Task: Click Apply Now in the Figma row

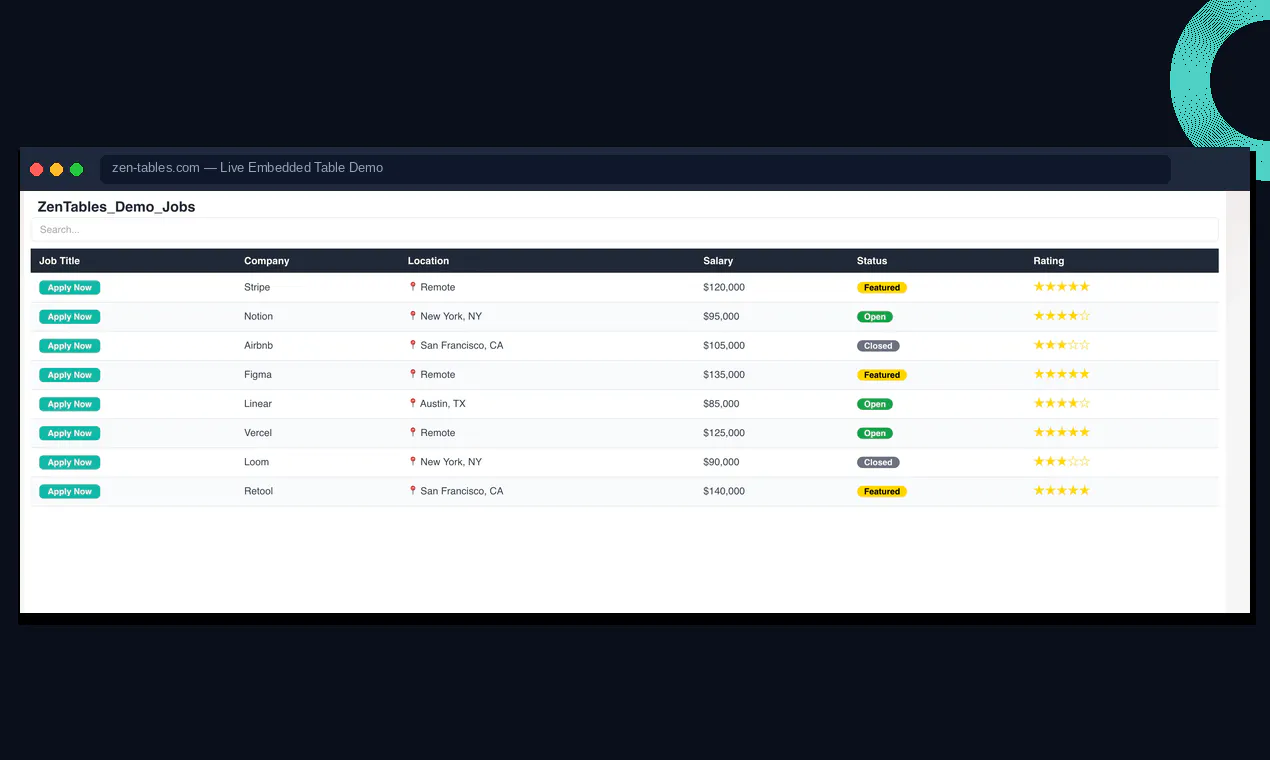Action: click(x=70, y=375)
